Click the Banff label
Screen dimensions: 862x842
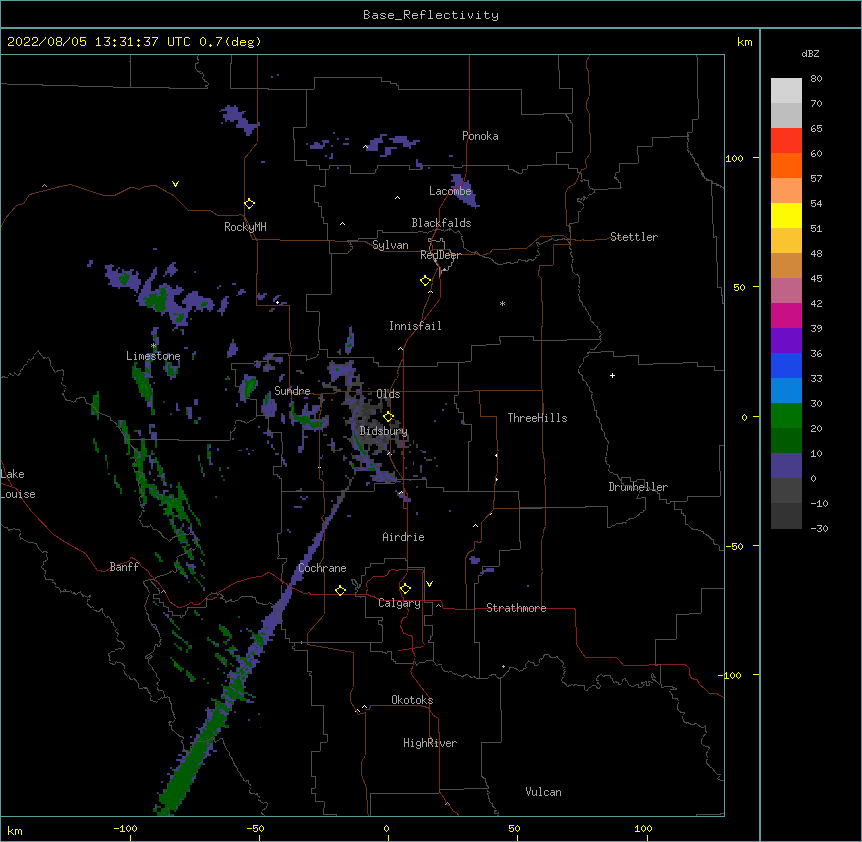tap(124, 567)
